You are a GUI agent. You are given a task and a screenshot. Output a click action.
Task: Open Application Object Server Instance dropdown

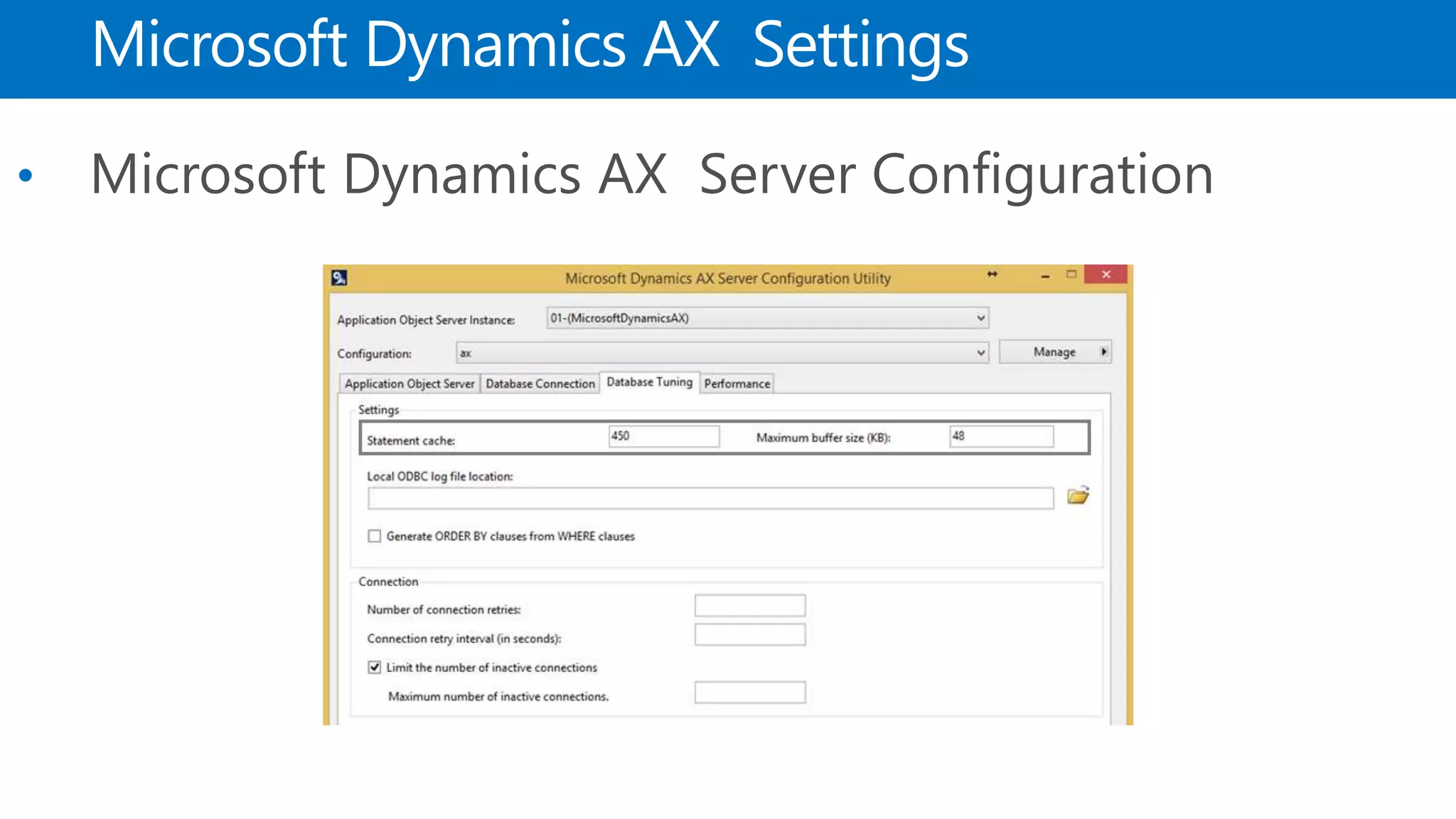[x=768, y=318]
